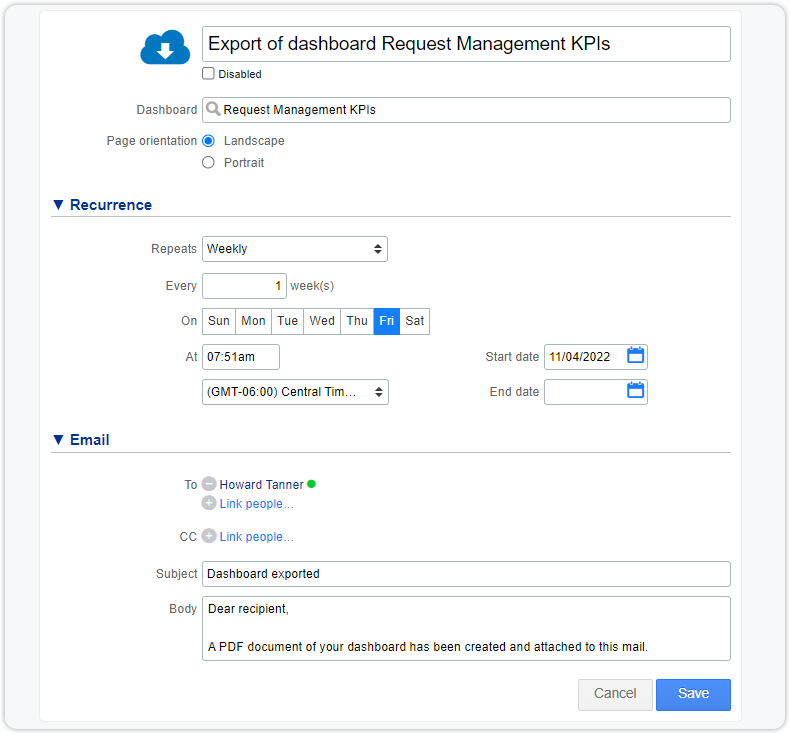Toggle Thu in the weekday selector
This screenshot has height=734, width=790.
pos(357,321)
